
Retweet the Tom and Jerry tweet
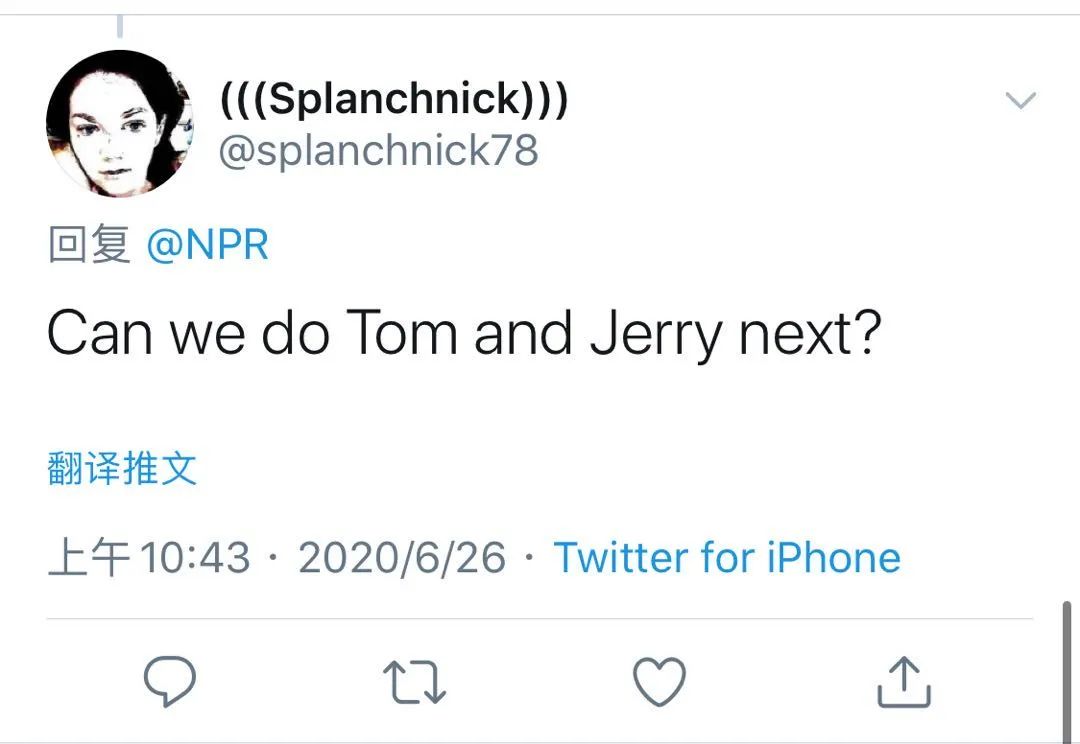tap(414, 682)
